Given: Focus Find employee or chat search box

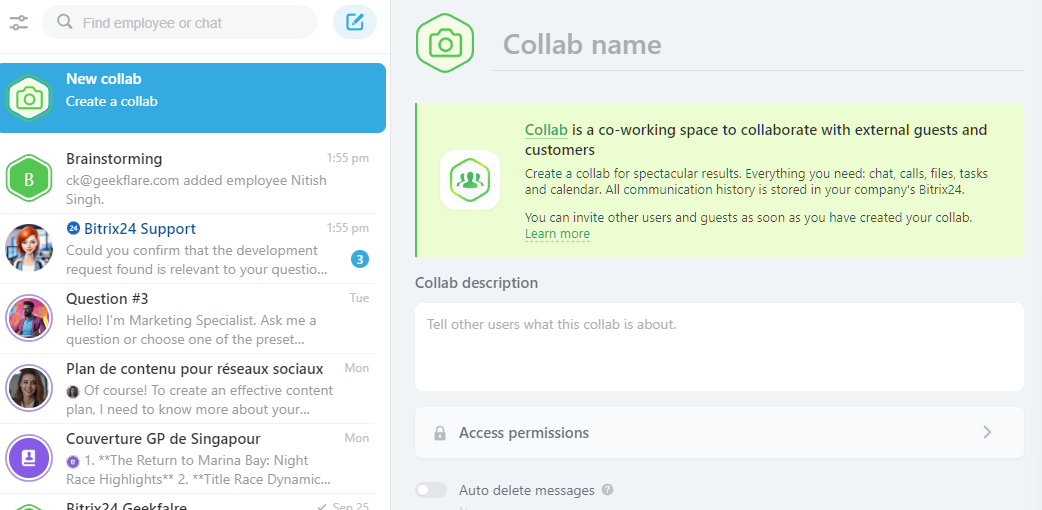Looking at the screenshot, I should coord(185,22).
